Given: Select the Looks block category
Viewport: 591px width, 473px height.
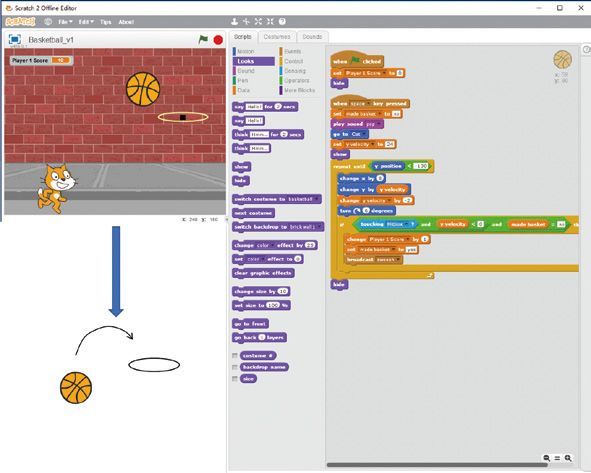Looking at the screenshot, I should 253,61.
